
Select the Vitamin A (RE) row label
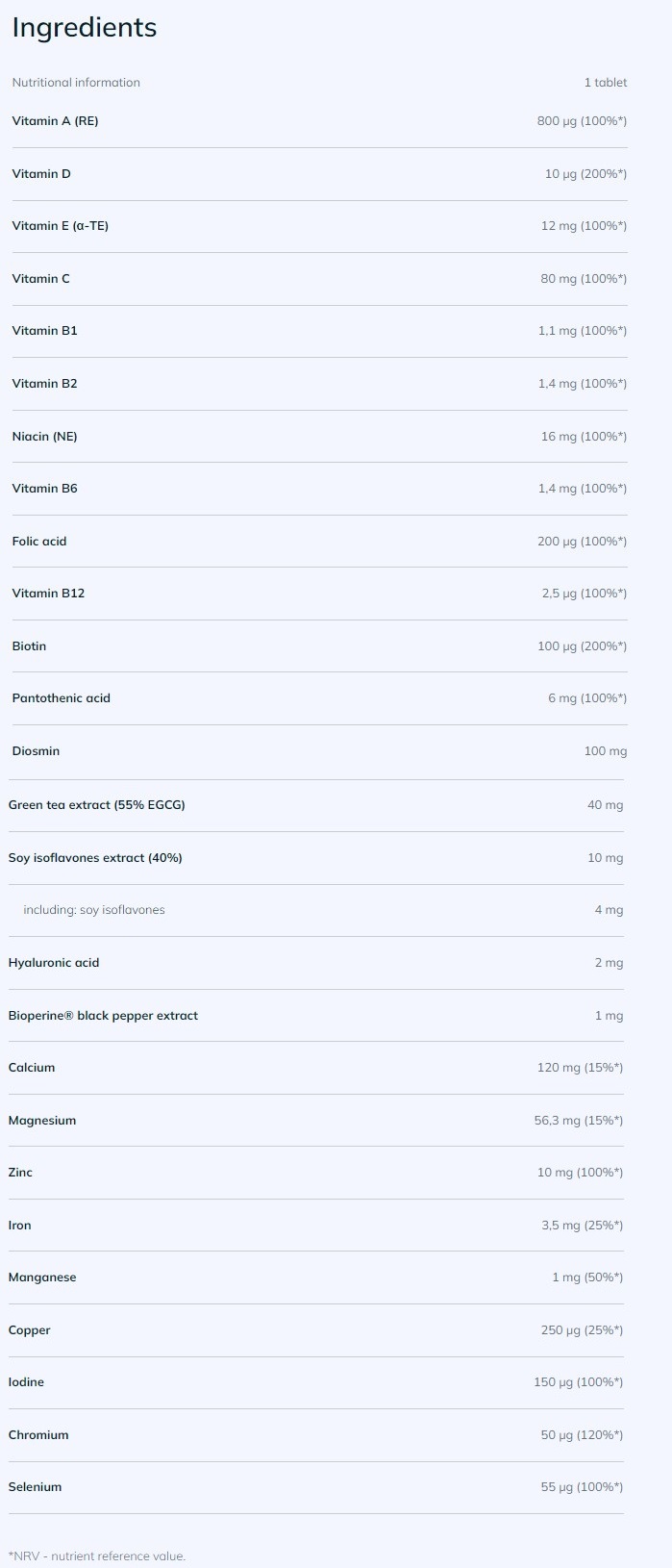[x=55, y=121]
